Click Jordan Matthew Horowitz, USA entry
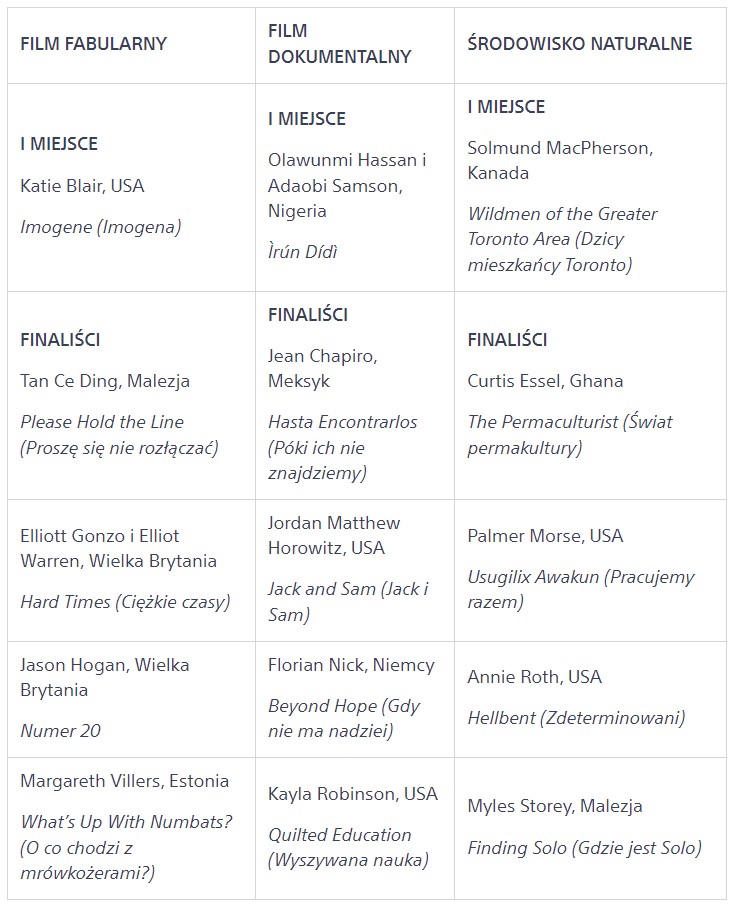This screenshot has height=907, width=735. (x=334, y=535)
